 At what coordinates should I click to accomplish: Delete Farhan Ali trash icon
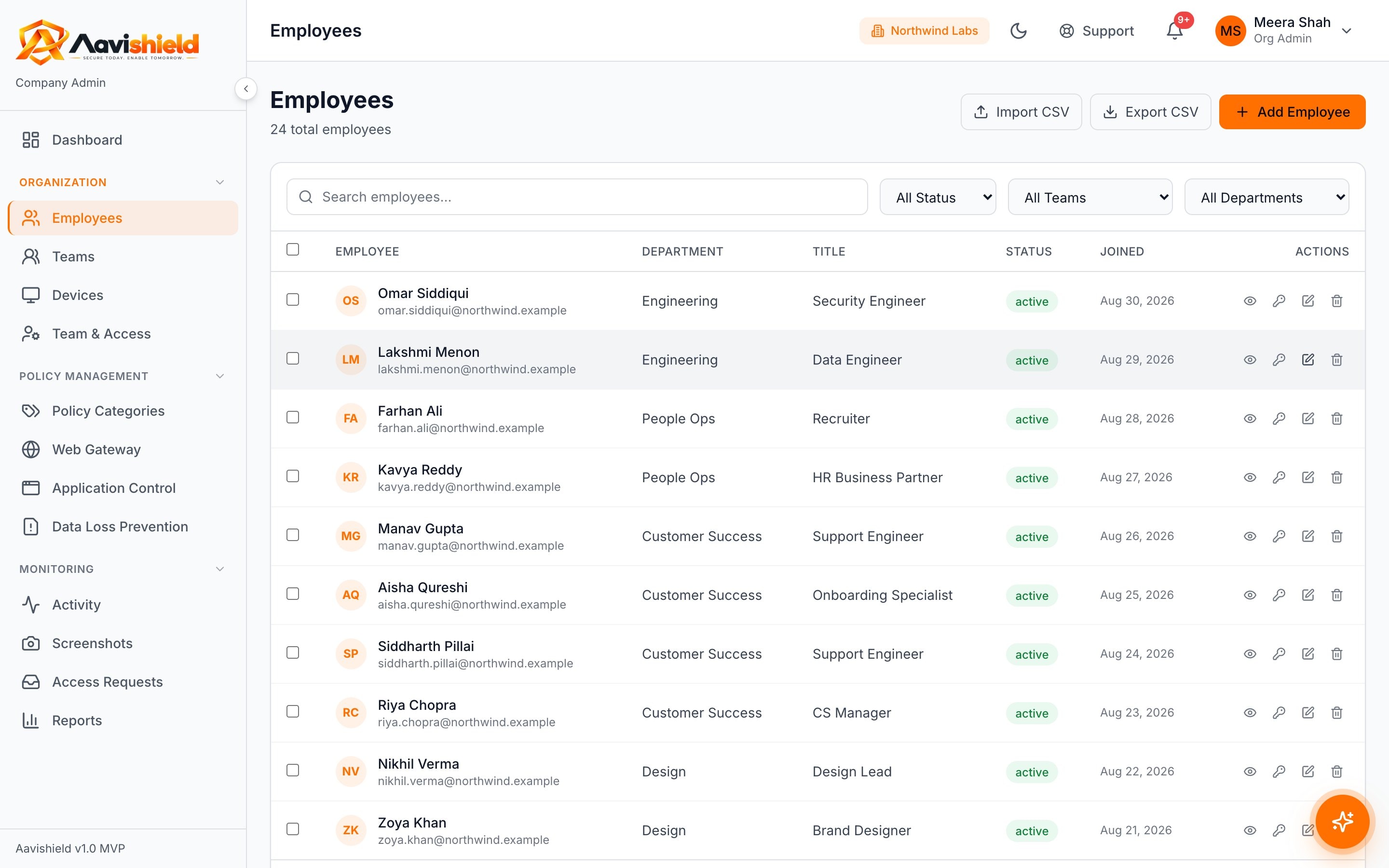[x=1337, y=419]
